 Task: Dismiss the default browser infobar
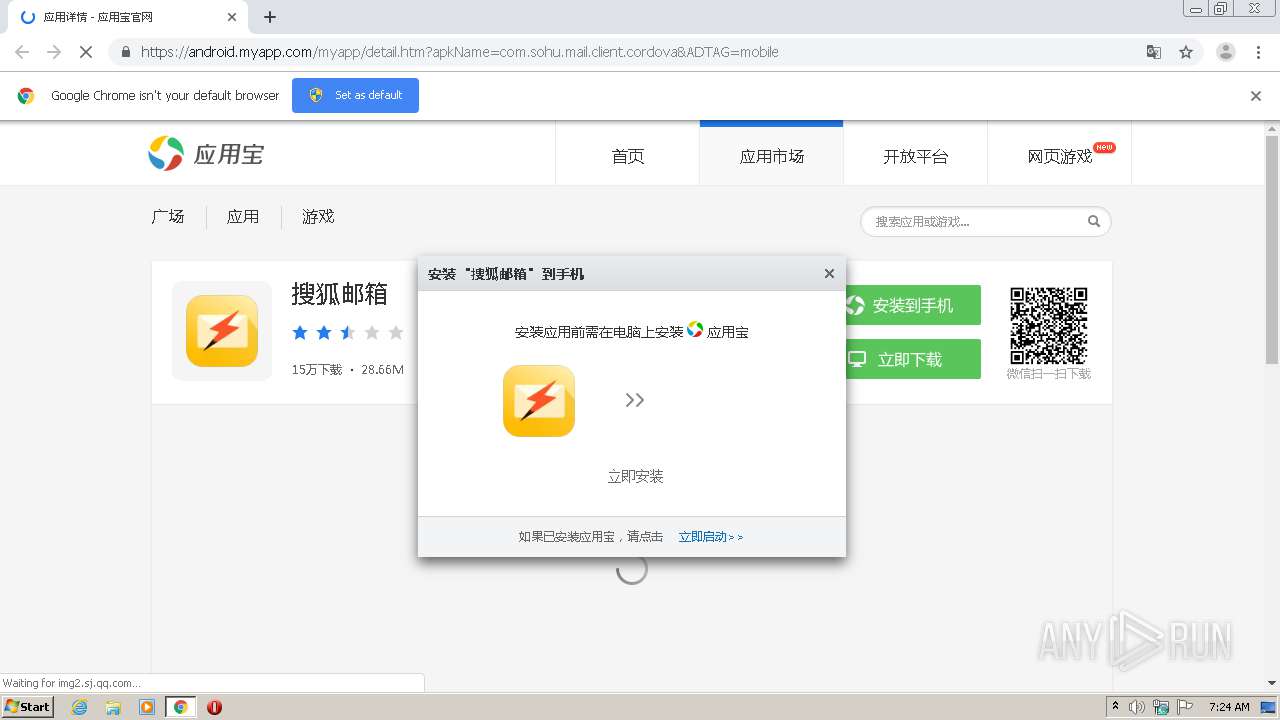1256,96
